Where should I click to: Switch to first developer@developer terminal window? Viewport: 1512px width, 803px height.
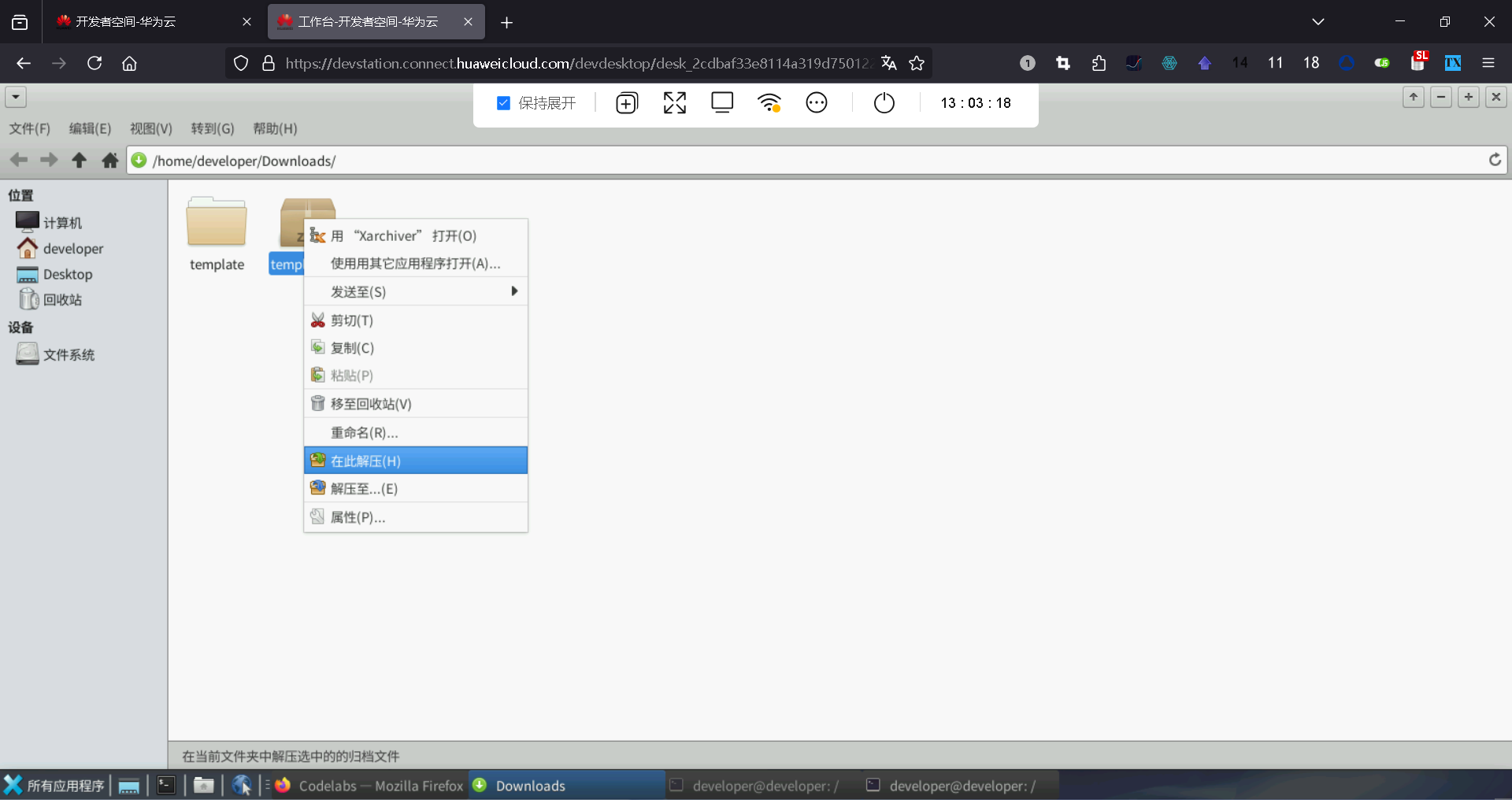764,786
